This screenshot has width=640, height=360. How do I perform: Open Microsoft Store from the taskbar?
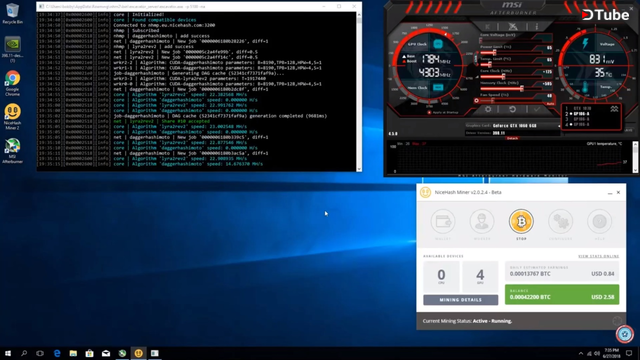point(89,353)
